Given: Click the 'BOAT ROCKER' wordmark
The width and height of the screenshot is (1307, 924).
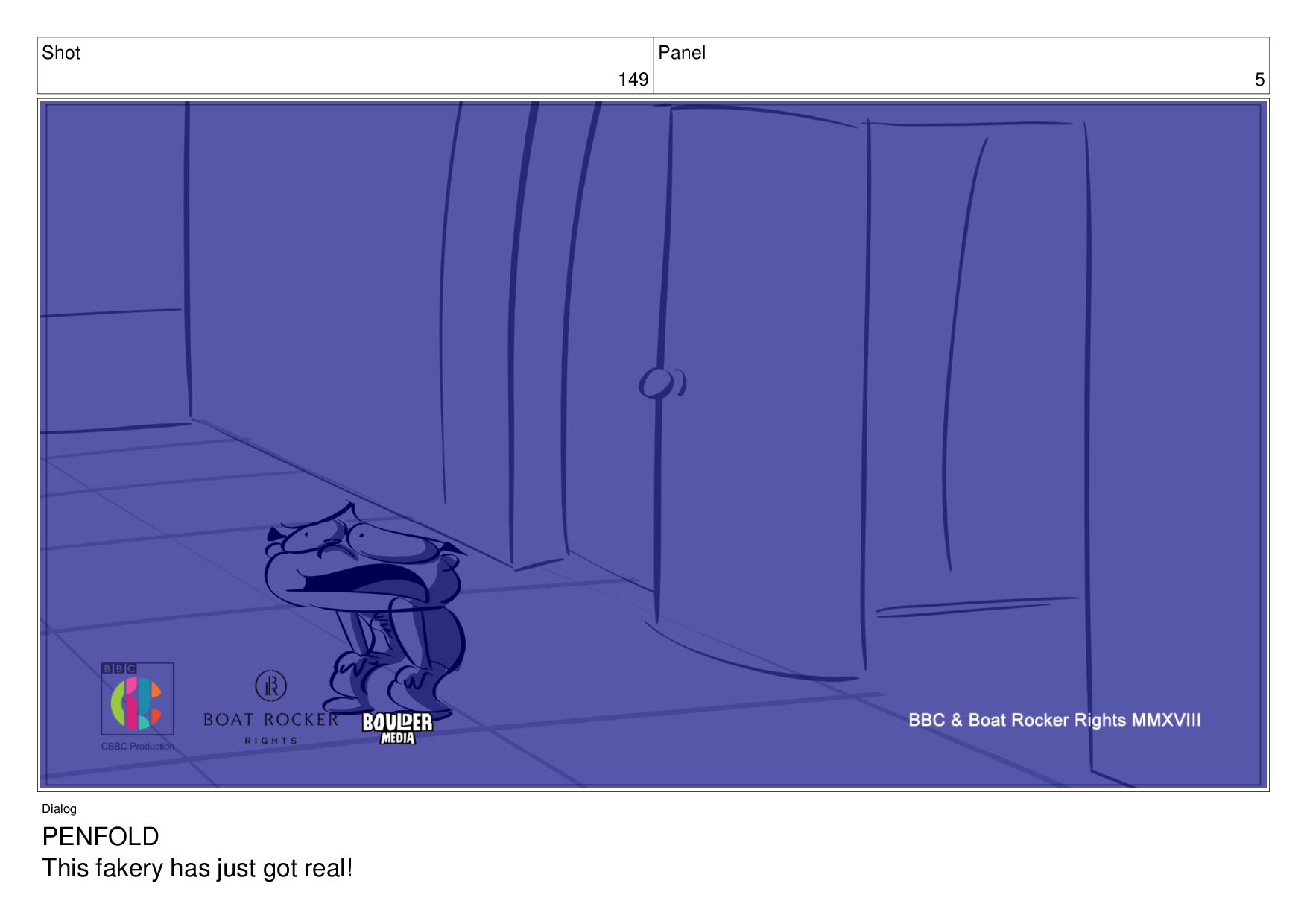Looking at the screenshot, I should pos(270,720).
